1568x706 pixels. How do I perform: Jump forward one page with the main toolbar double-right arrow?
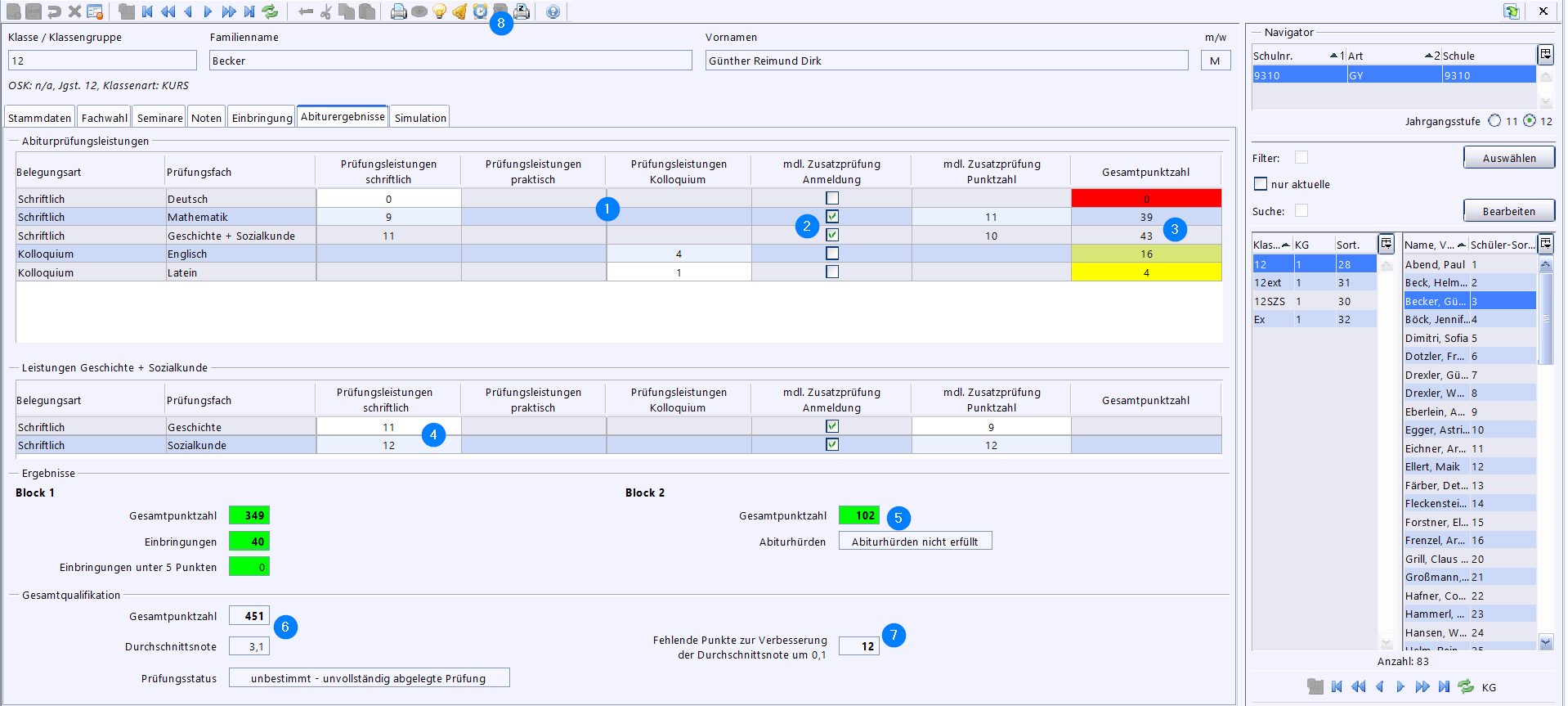pyautogui.click(x=229, y=11)
